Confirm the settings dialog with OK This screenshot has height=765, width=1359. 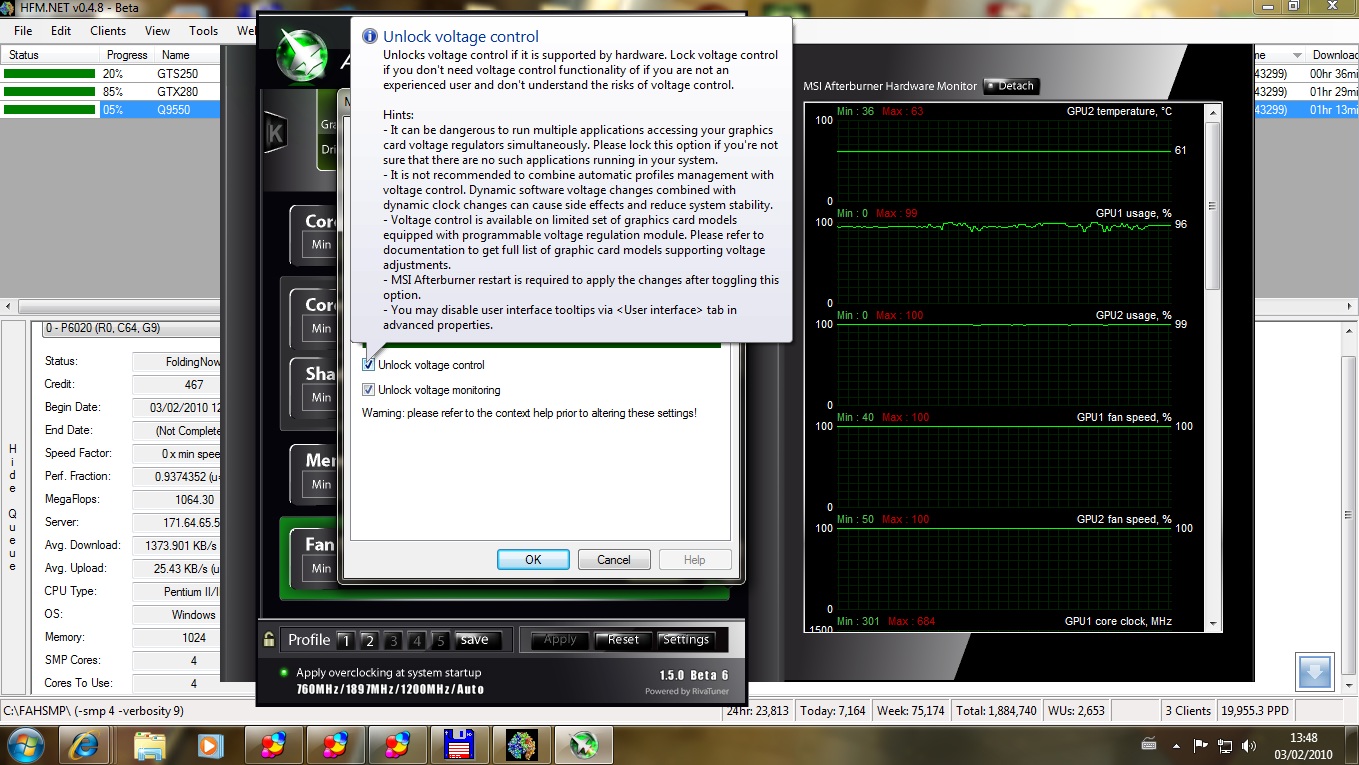click(x=533, y=560)
